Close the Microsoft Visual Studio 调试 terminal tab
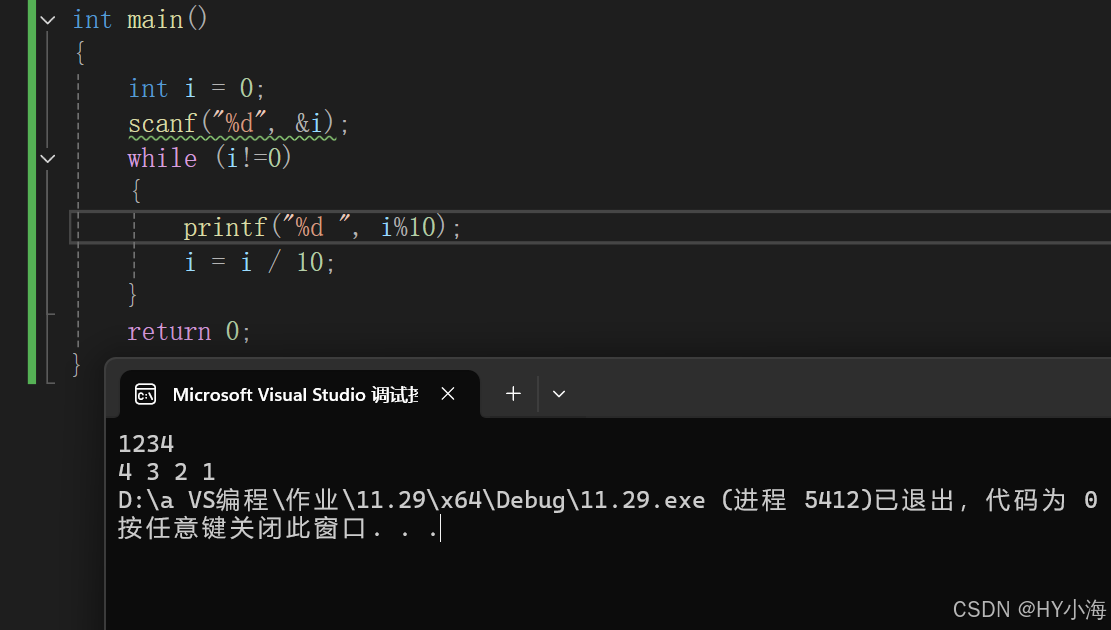The image size is (1111, 630). (x=447, y=393)
